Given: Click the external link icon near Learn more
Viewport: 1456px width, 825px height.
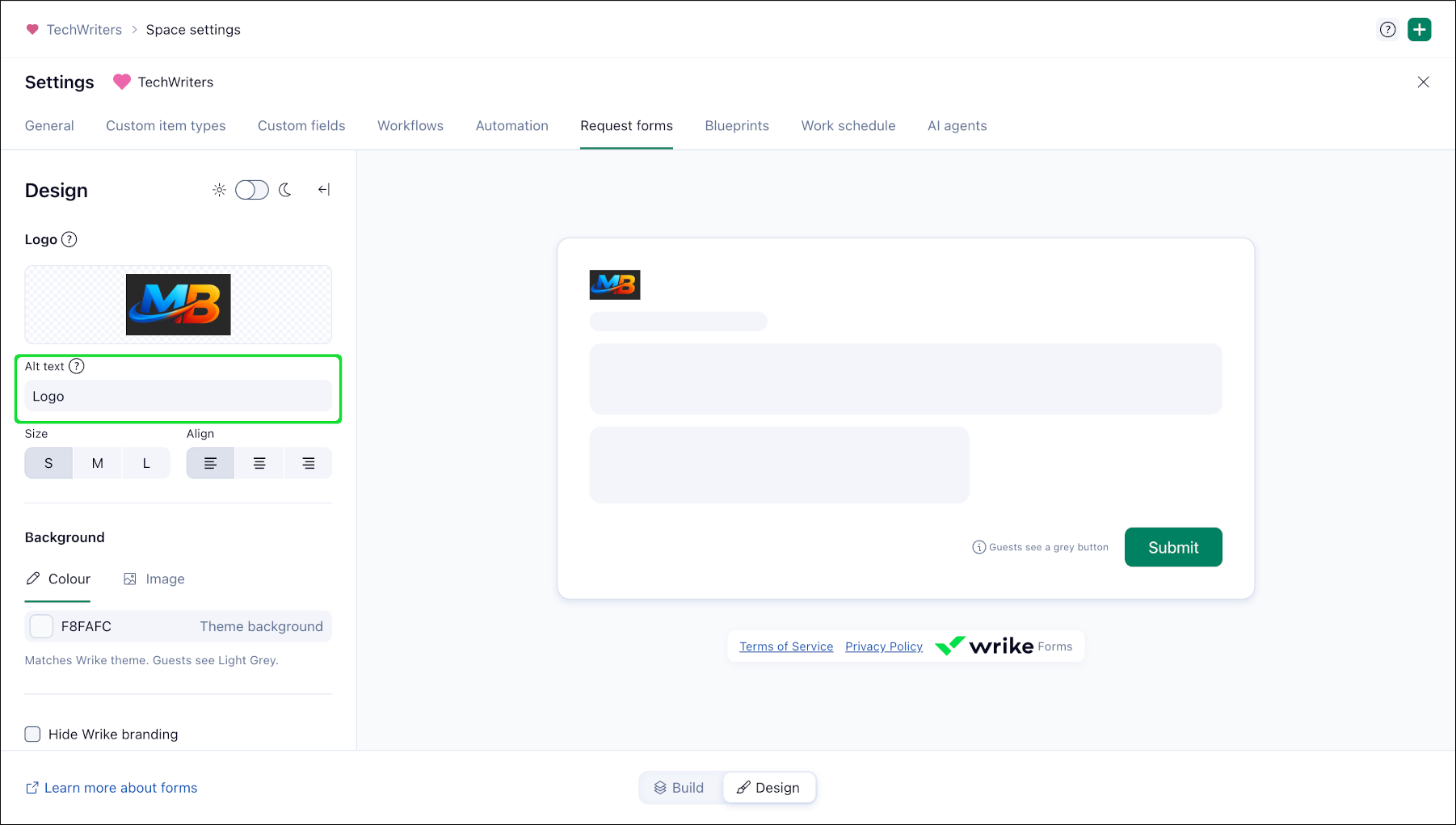Looking at the screenshot, I should pos(32,788).
